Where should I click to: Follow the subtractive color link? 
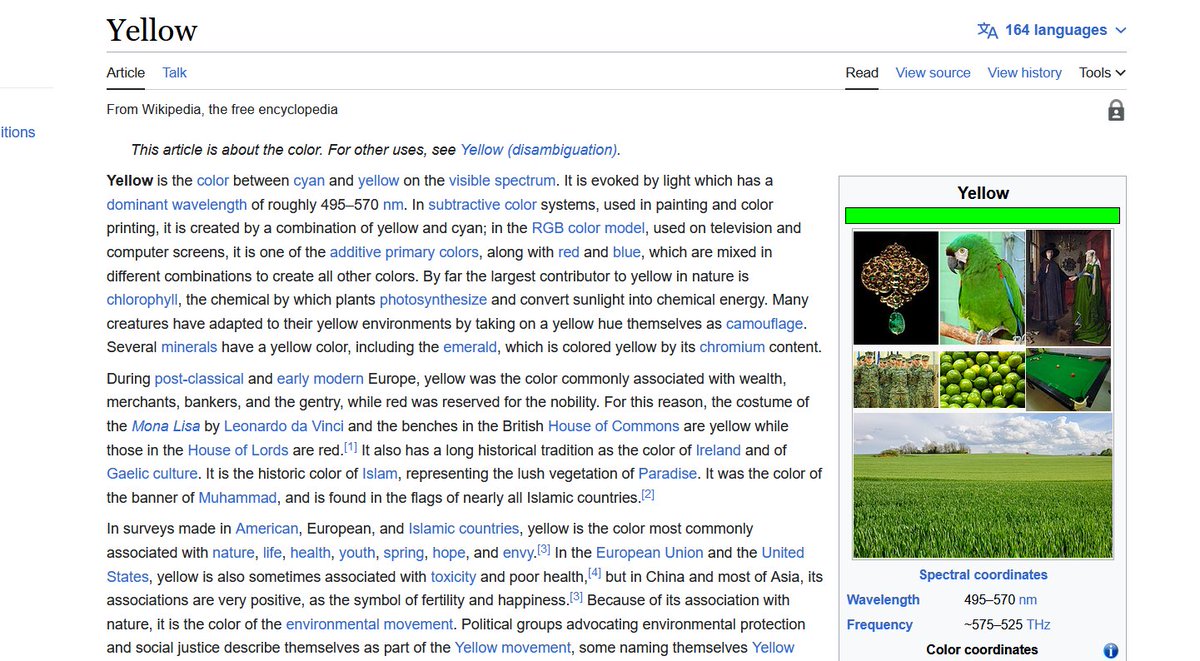click(x=482, y=205)
